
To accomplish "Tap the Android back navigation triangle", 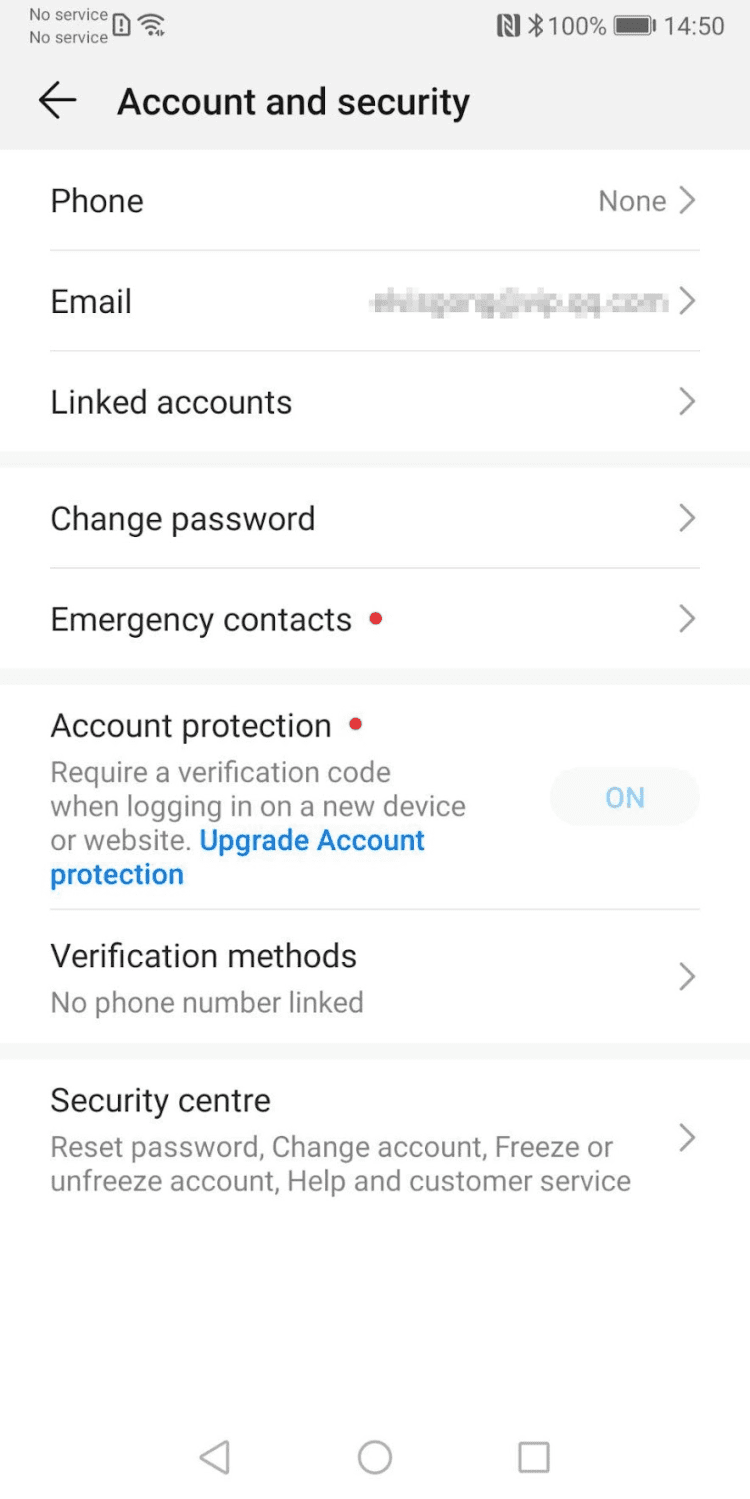I will click(x=215, y=1456).
